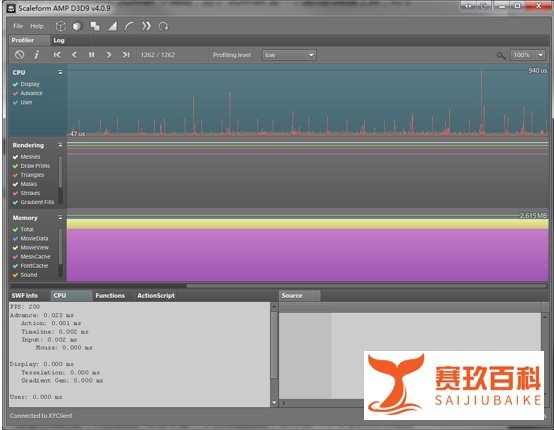Step back one frame
Viewport: 554px width, 430px height.
pos(74,55)
